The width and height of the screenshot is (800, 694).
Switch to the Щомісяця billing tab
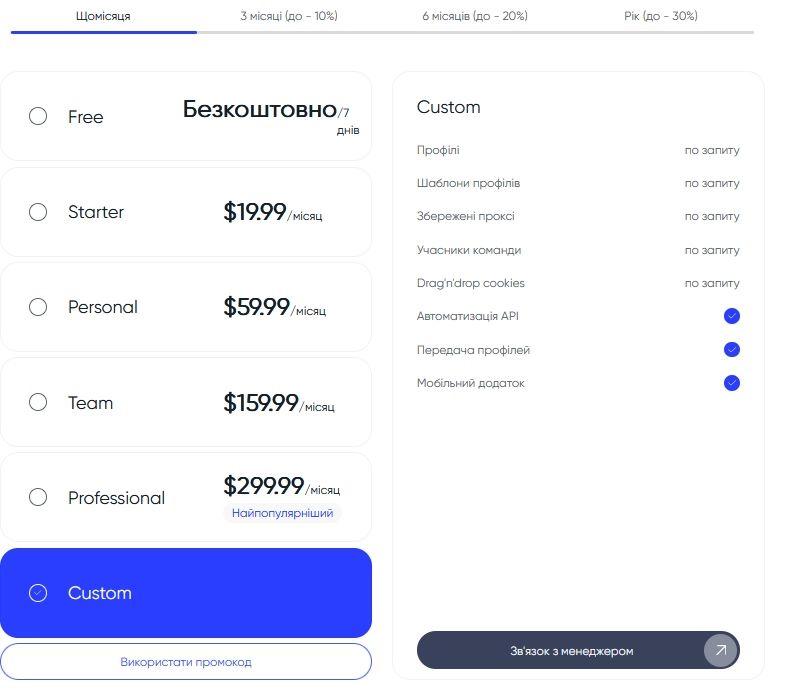tap(103, 16)
